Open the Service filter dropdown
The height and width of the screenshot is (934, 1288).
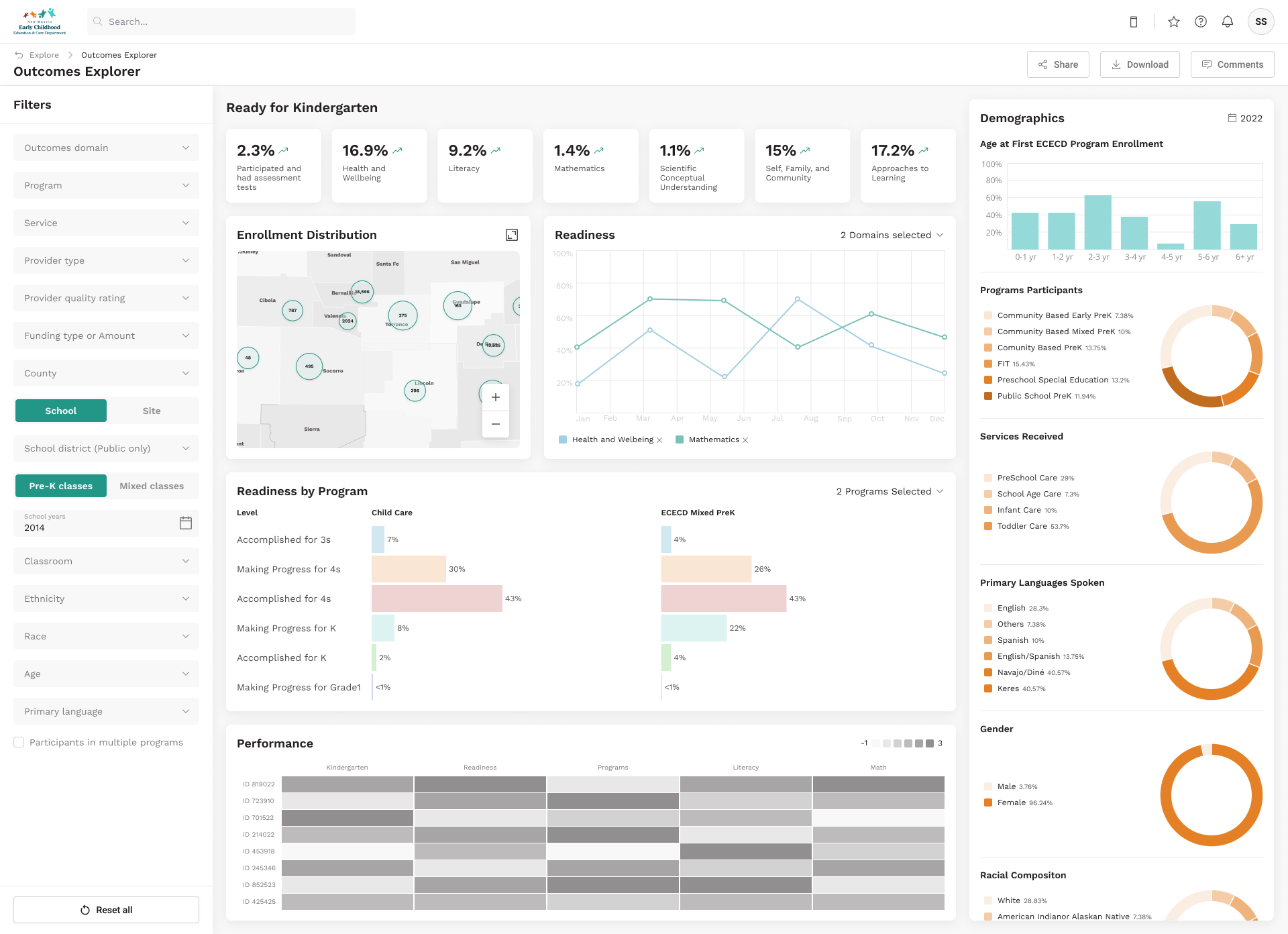pos(106,223)
